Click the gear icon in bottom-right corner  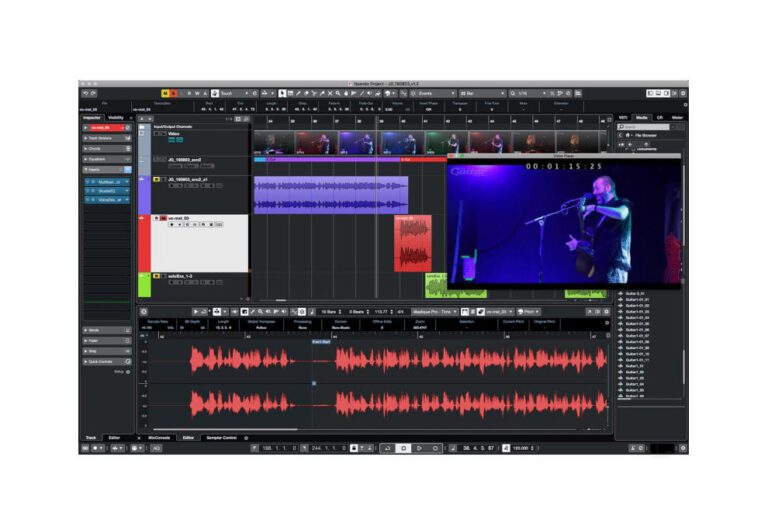click(x=683, y=448)
